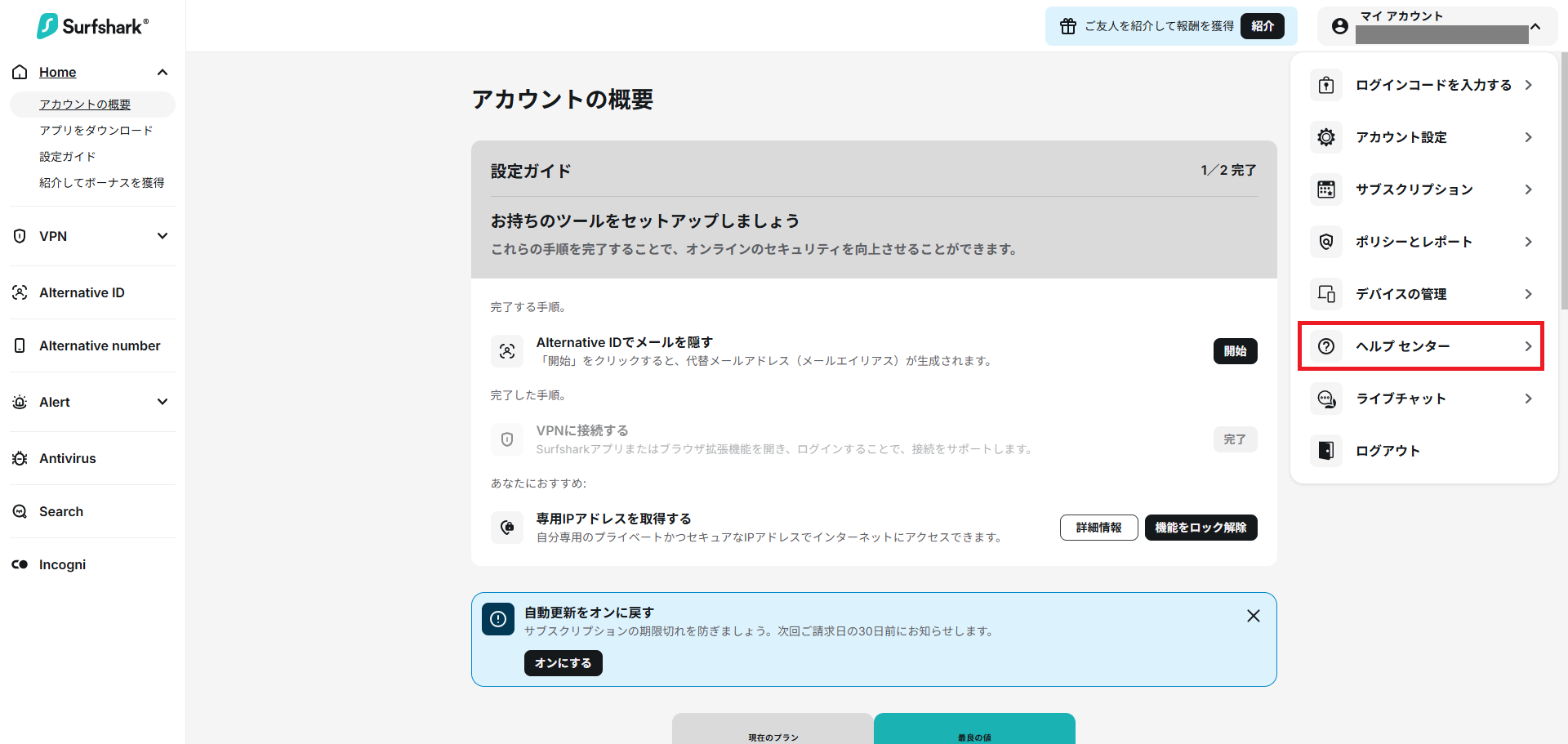
Task: Click the Search magnifier icon in sidebar
Action: [20, 511]
